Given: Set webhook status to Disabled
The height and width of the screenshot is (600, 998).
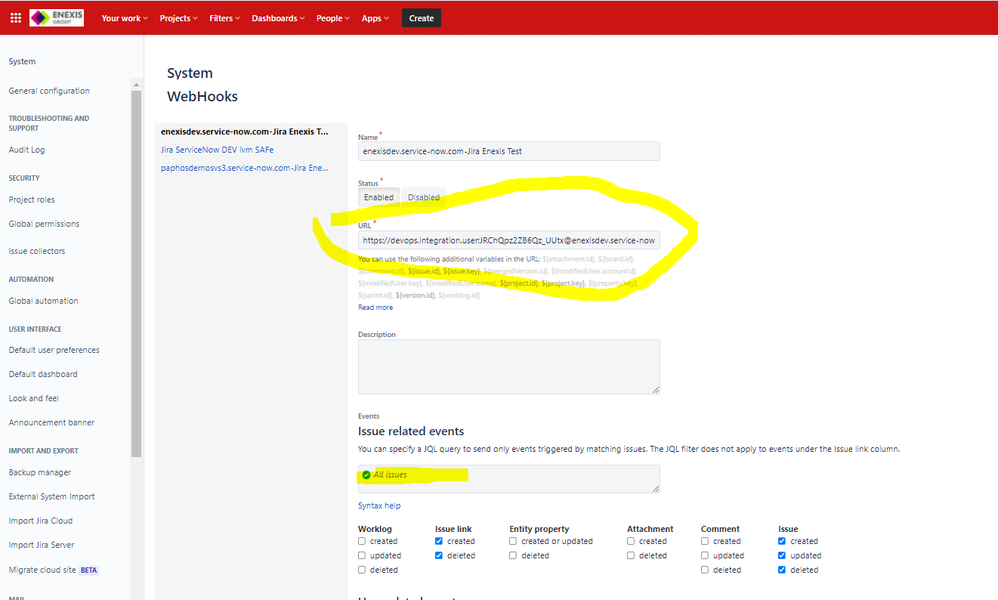Looking at the screenshot, I should 423,197.
